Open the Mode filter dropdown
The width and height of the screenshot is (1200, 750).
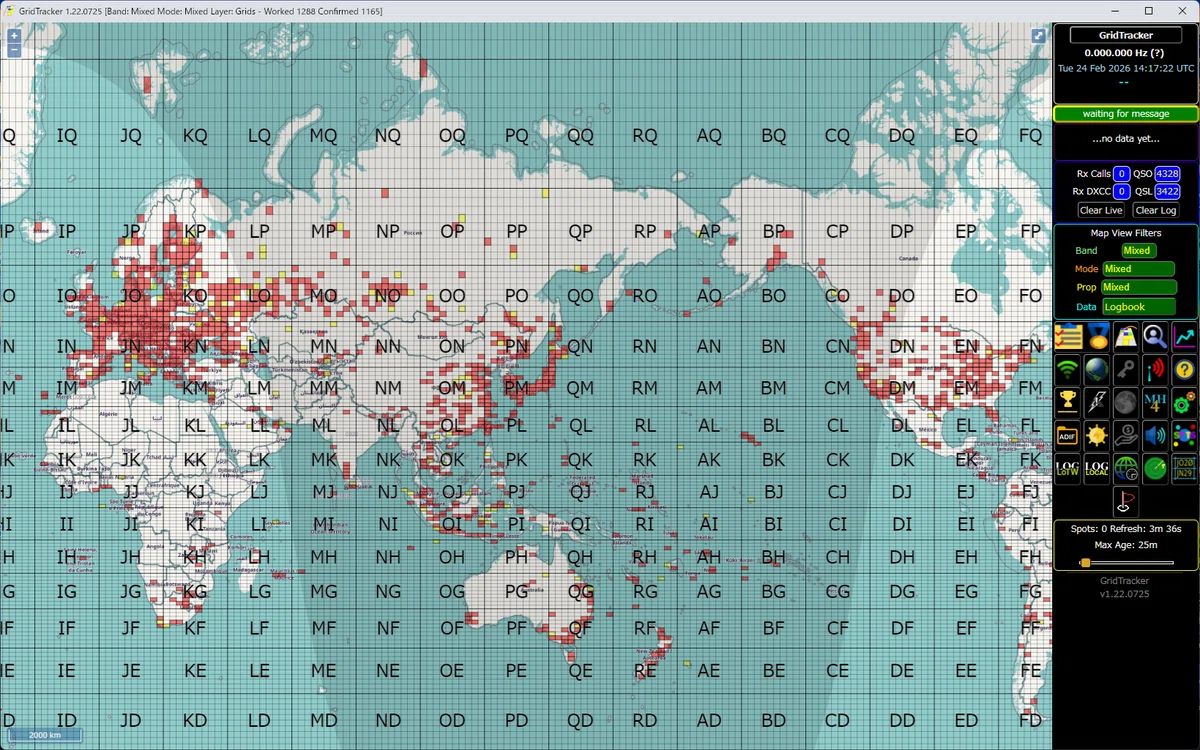click(1138, 269)
